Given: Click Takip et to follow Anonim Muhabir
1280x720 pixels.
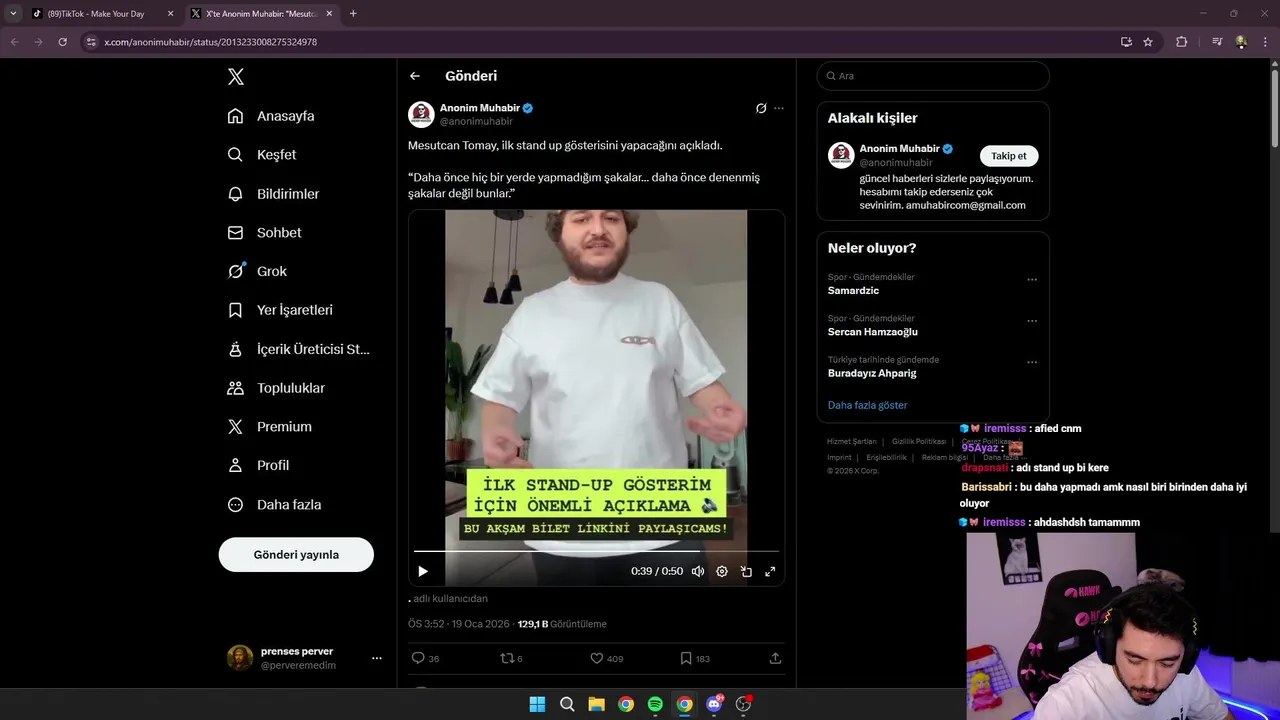Looking at the screenshot, I should pos(1009,156).
